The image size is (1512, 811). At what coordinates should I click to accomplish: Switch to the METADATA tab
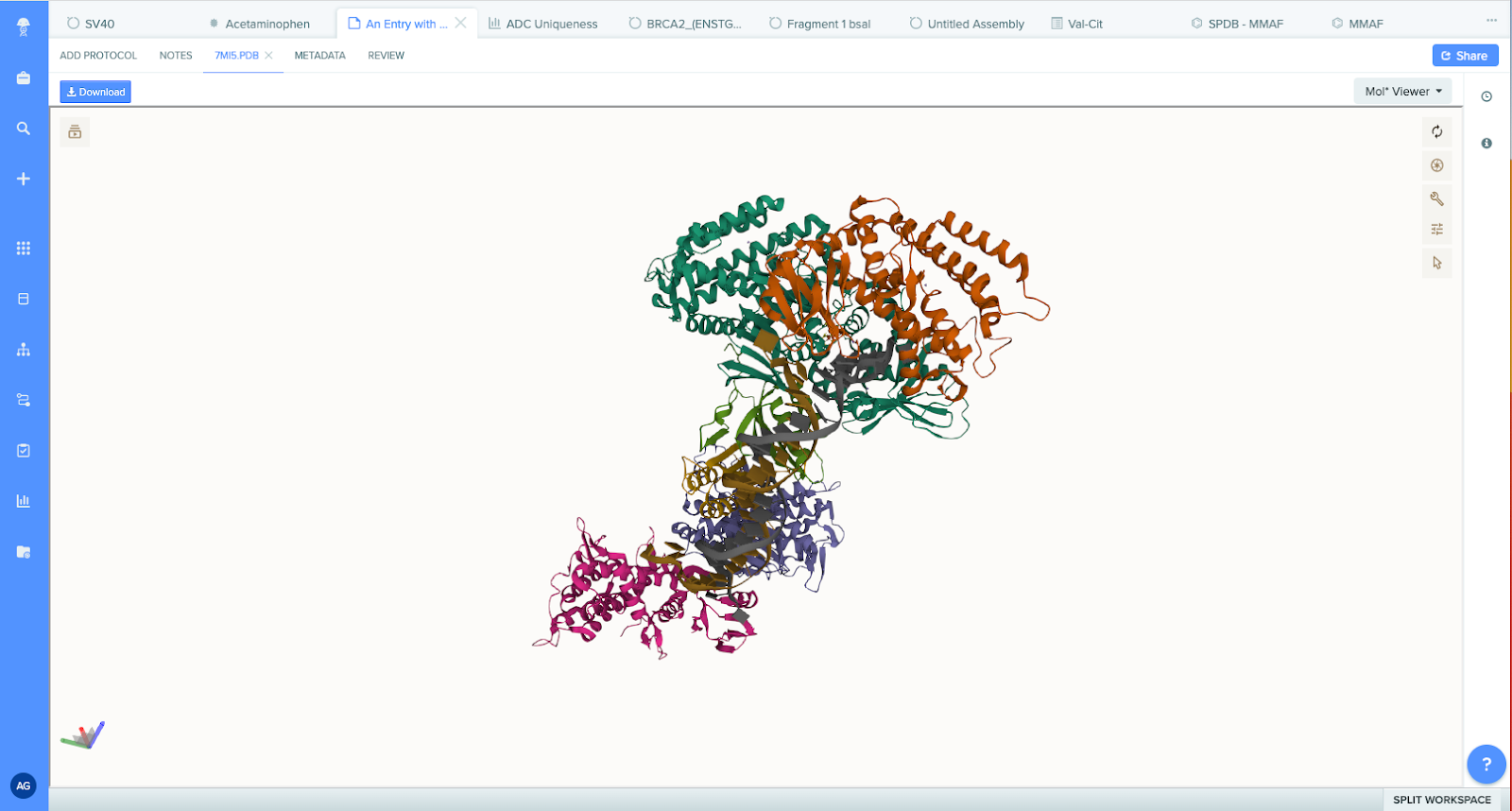point(319,56)
